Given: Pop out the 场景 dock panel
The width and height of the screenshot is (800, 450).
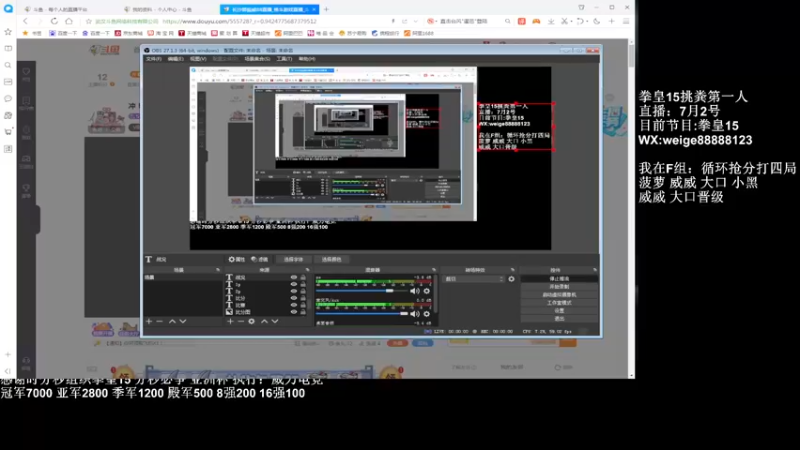Looking at the screenshot, I should click(218, 270).
